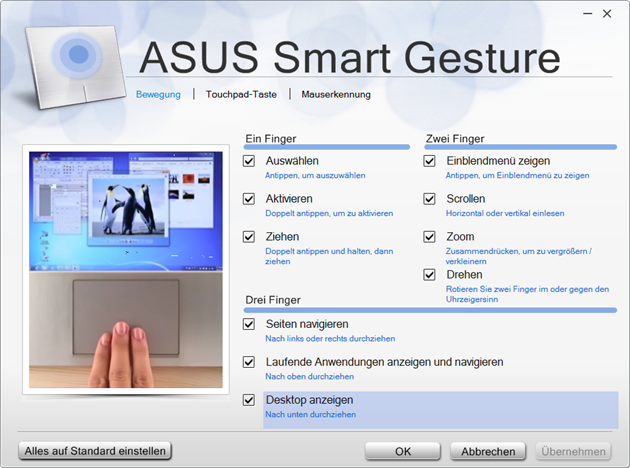Click 'Zusammendrücken, um zu vergrößern' text
This screenshot has width=630, height=468.
coord(519,256)
